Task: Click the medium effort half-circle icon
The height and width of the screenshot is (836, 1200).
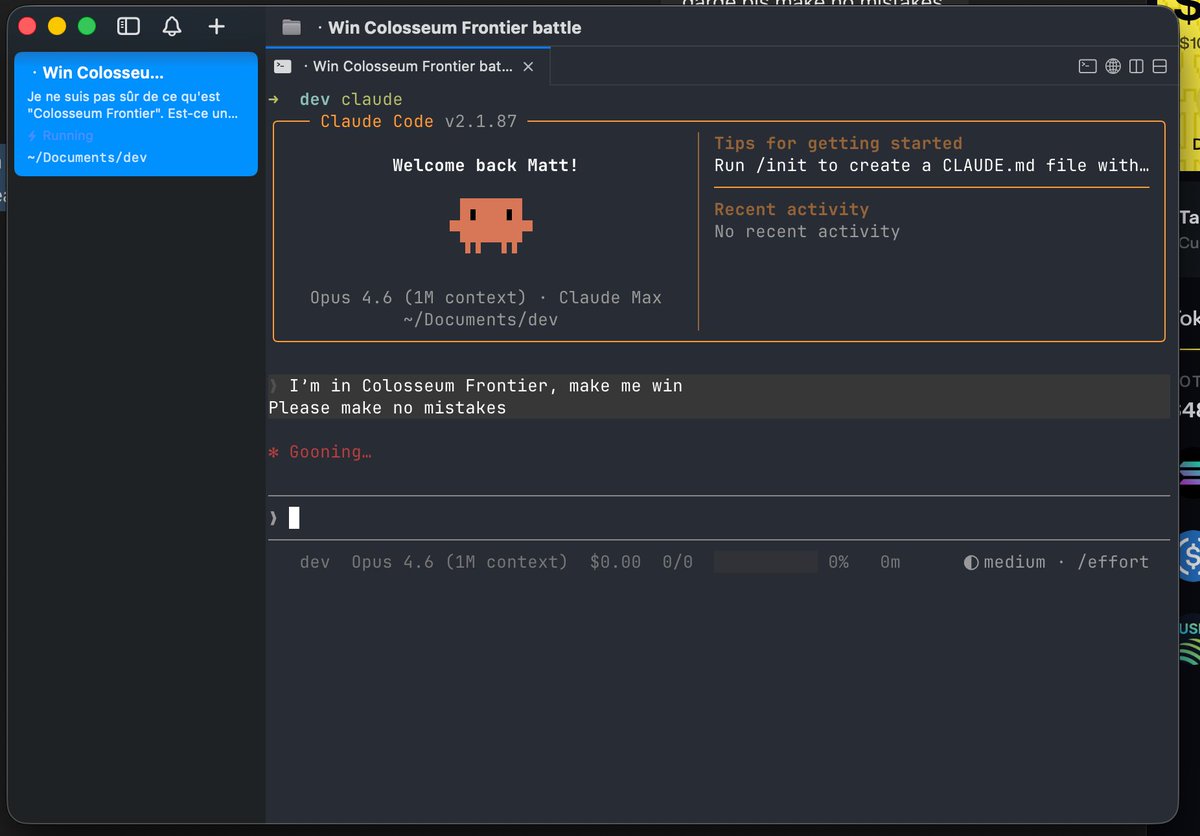Action: pos(971,562)
